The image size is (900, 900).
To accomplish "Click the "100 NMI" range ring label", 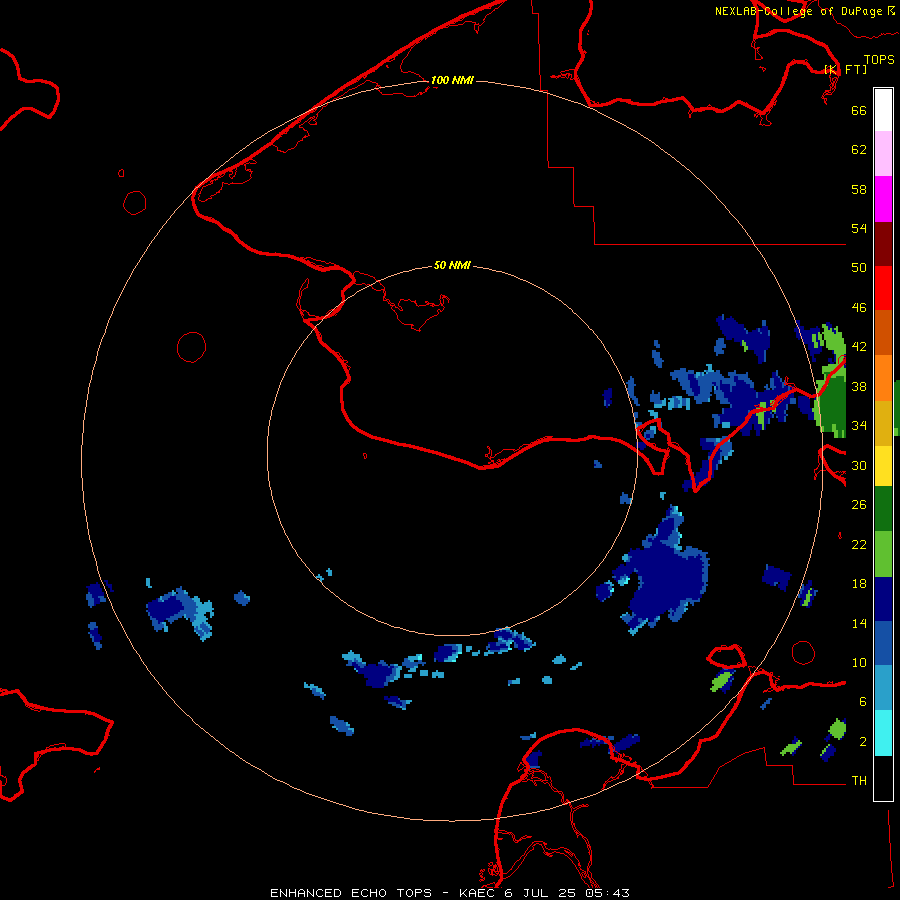I will tap(452, 80).
